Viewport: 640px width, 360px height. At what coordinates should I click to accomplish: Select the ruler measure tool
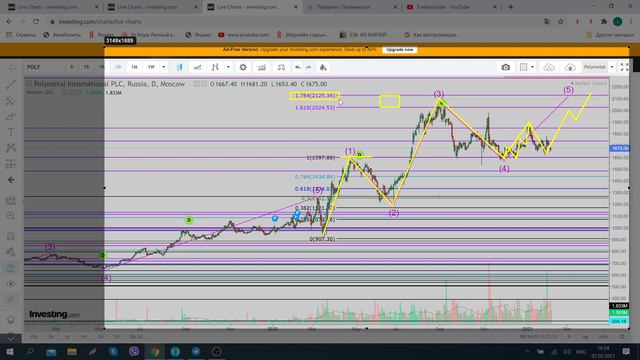(11, 200)
